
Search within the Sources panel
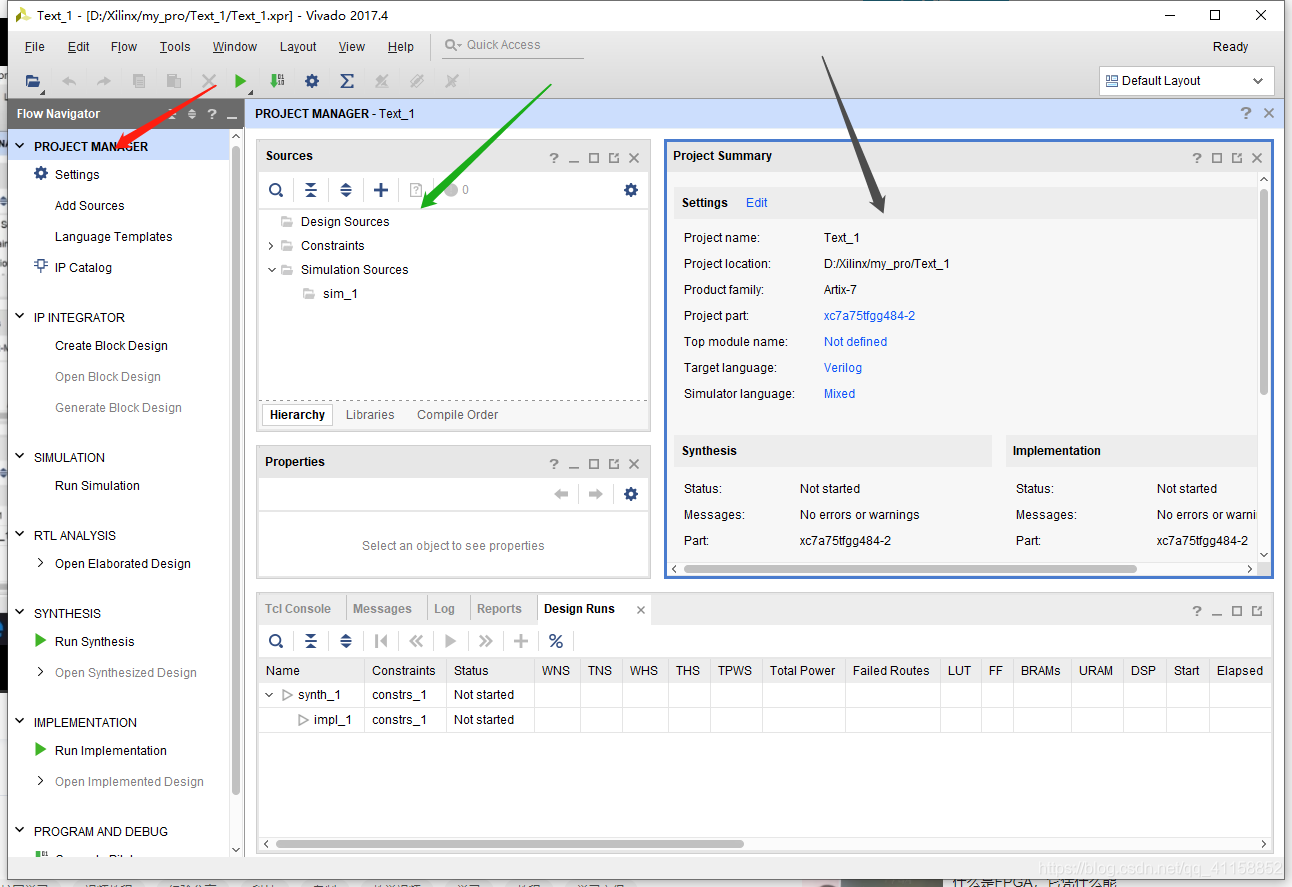tap(276, 190)
